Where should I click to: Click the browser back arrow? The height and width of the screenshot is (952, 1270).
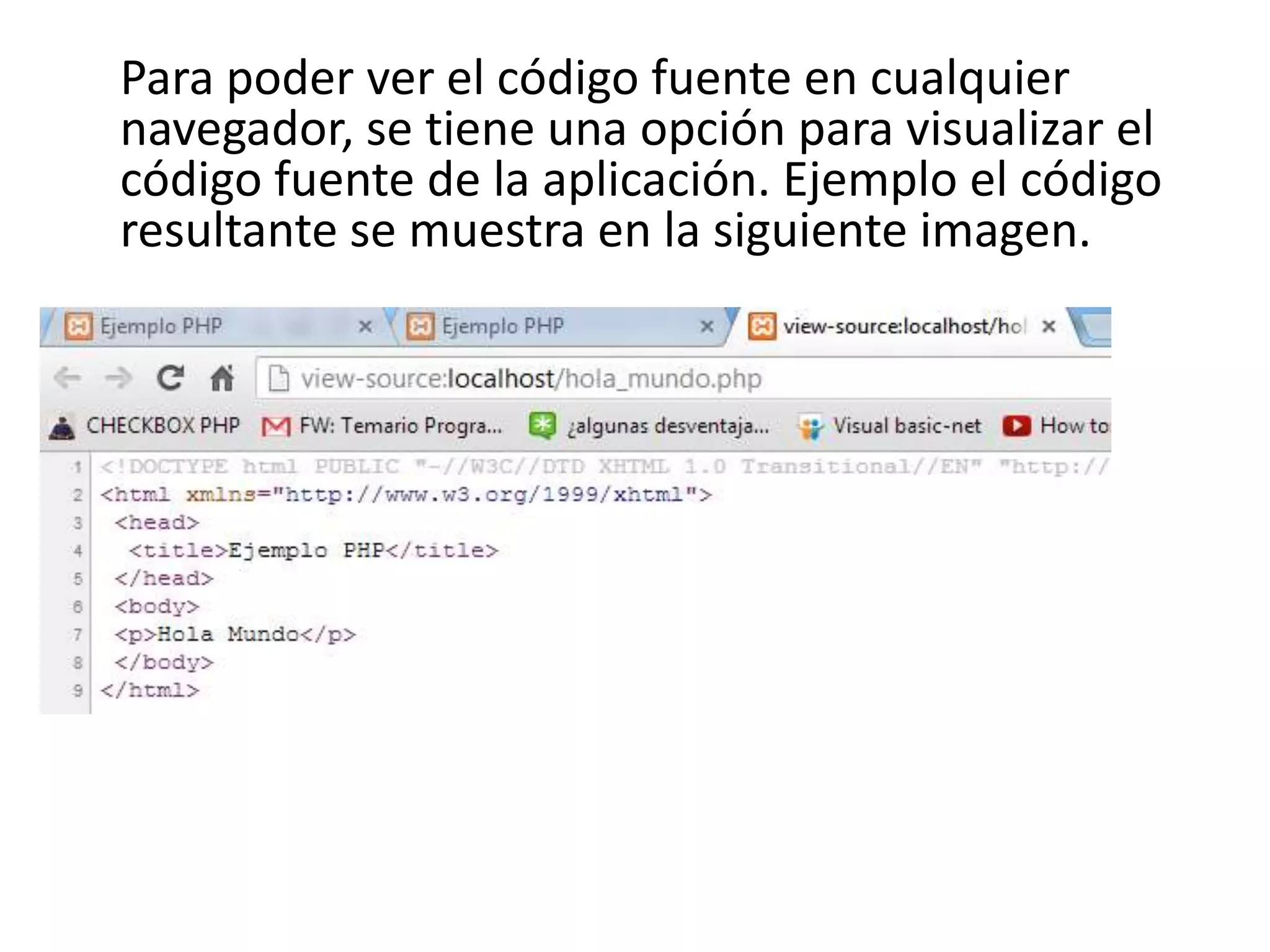(68, 377)
